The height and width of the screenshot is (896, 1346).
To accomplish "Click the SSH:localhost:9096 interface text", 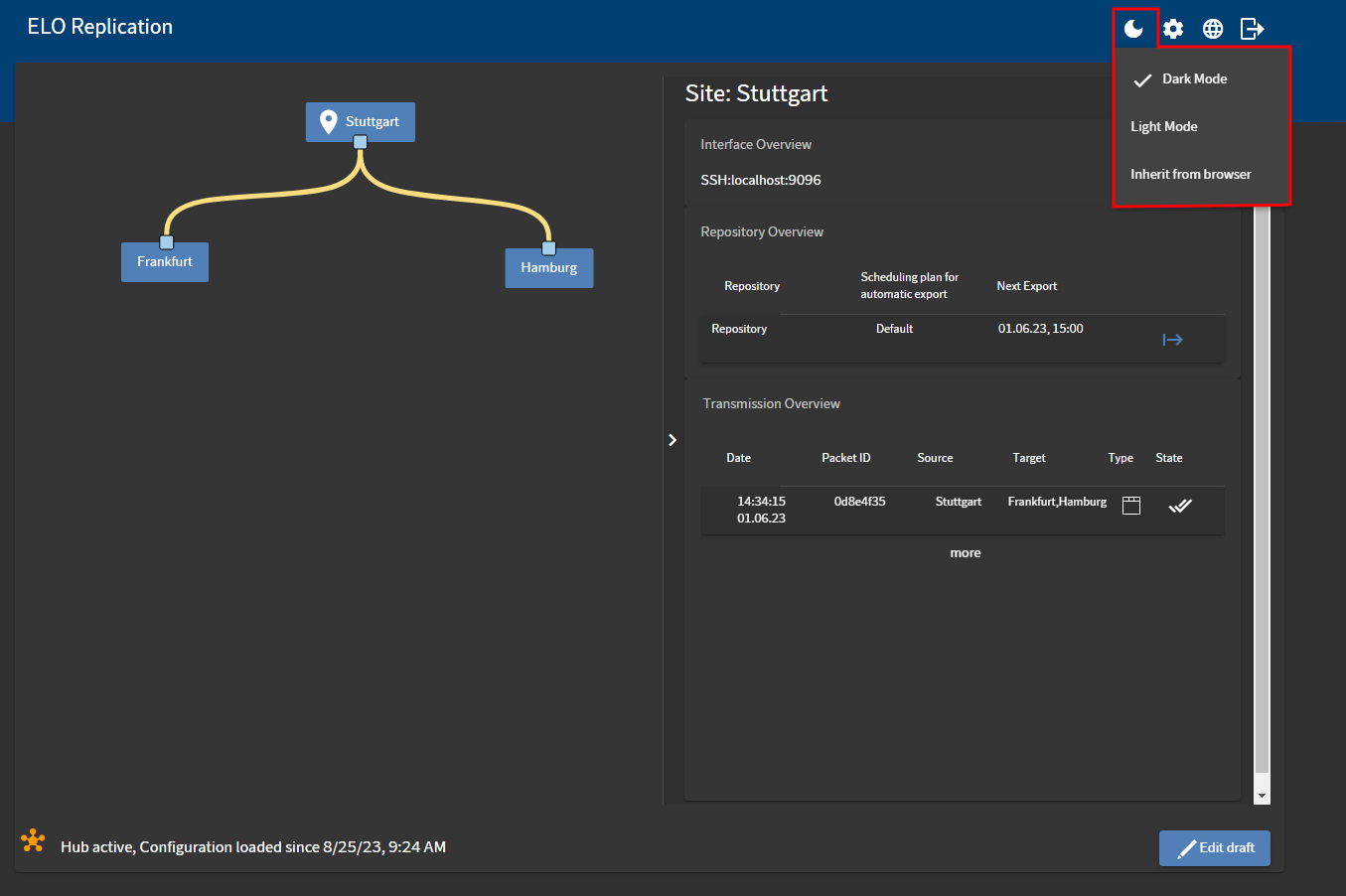I will click(761, 181).
